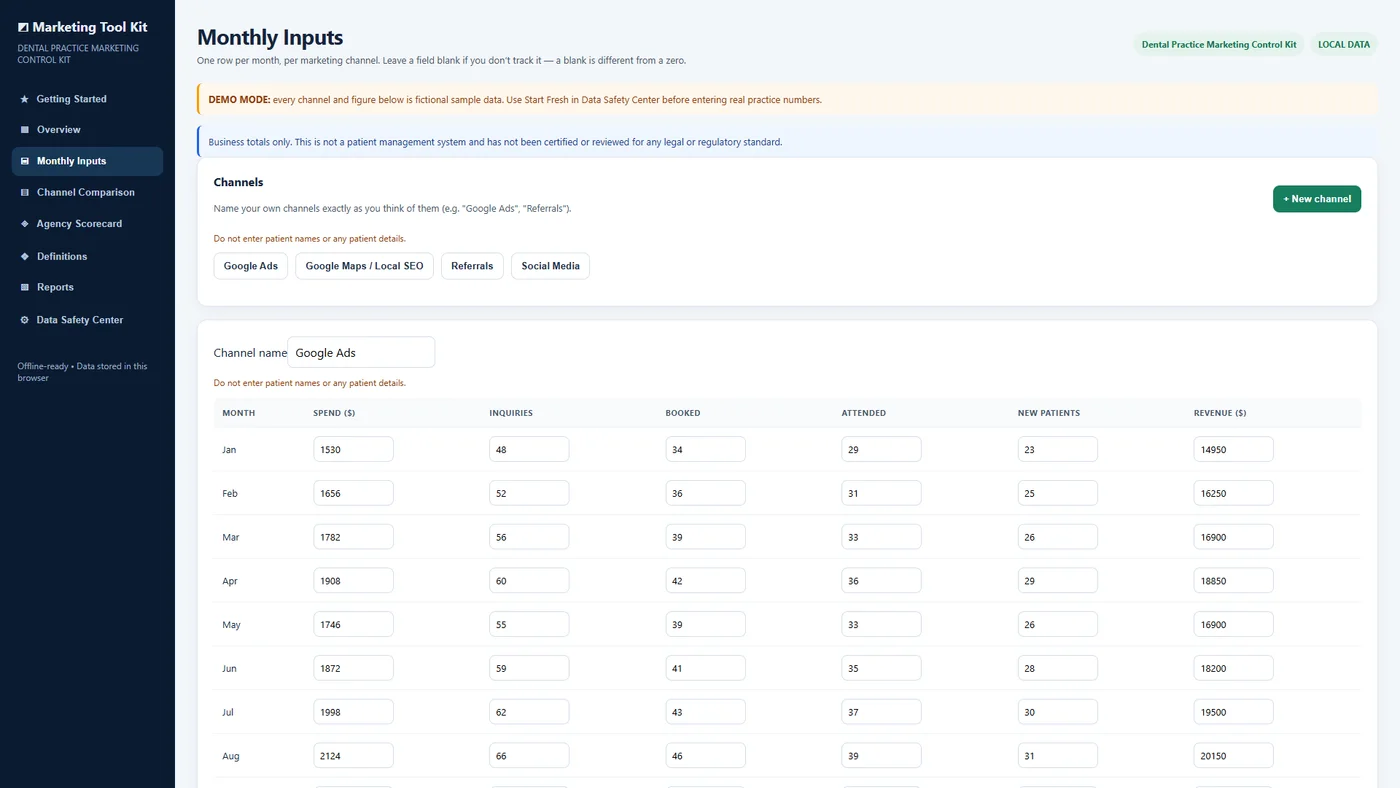Click the Monthly Inputs sidebar icon
Image resolution: width=1400 pixels, height=788 pixels.
click(x=24, y=161)
